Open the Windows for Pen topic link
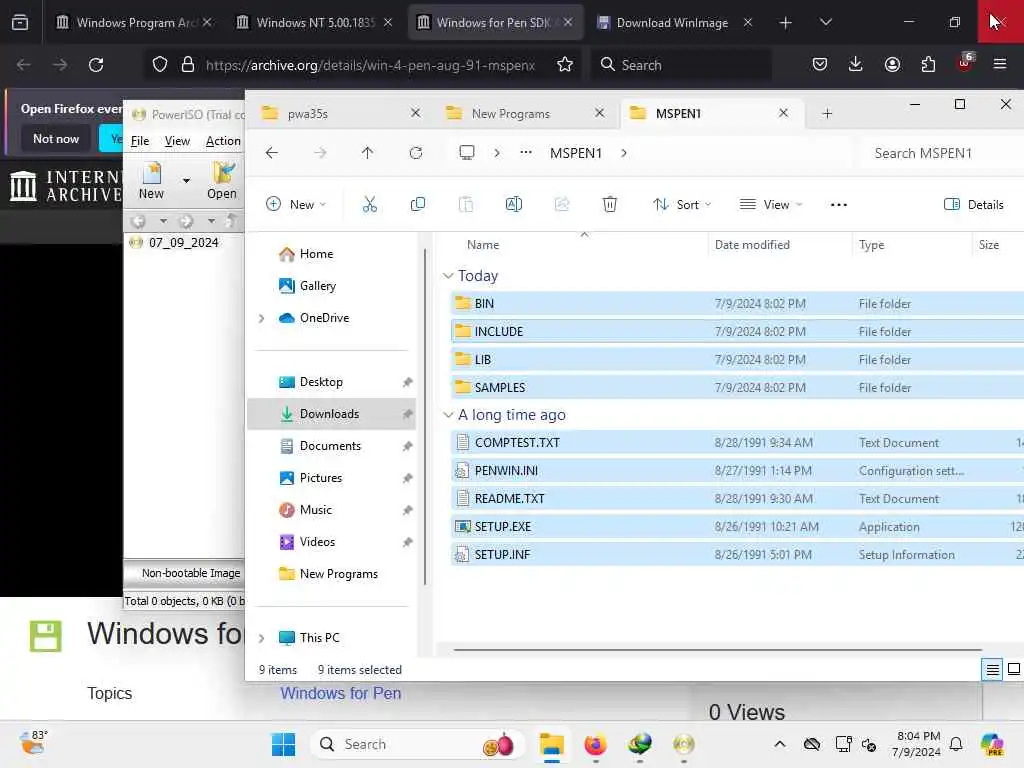 341,693
